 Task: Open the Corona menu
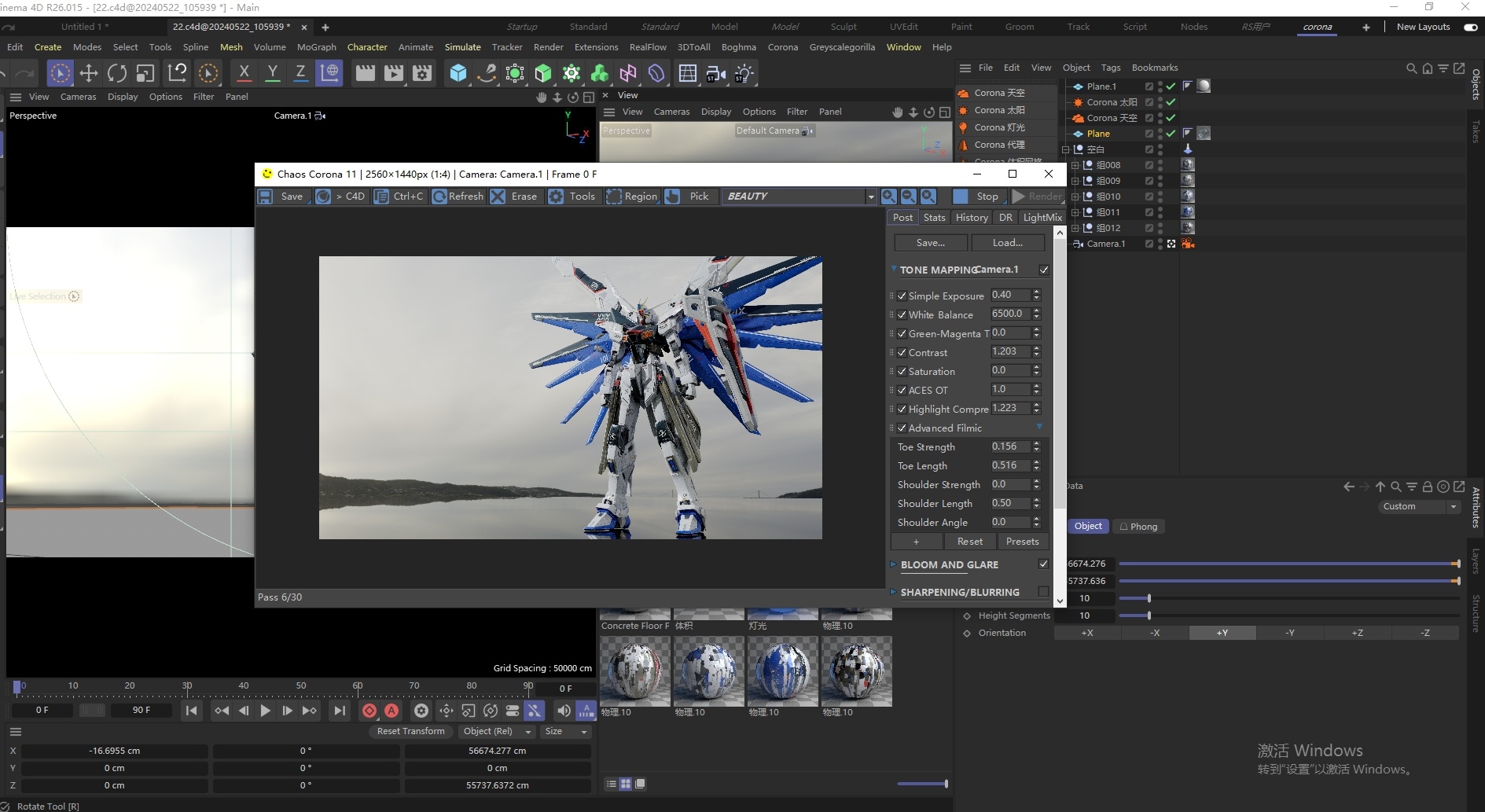tap(782, 47)
